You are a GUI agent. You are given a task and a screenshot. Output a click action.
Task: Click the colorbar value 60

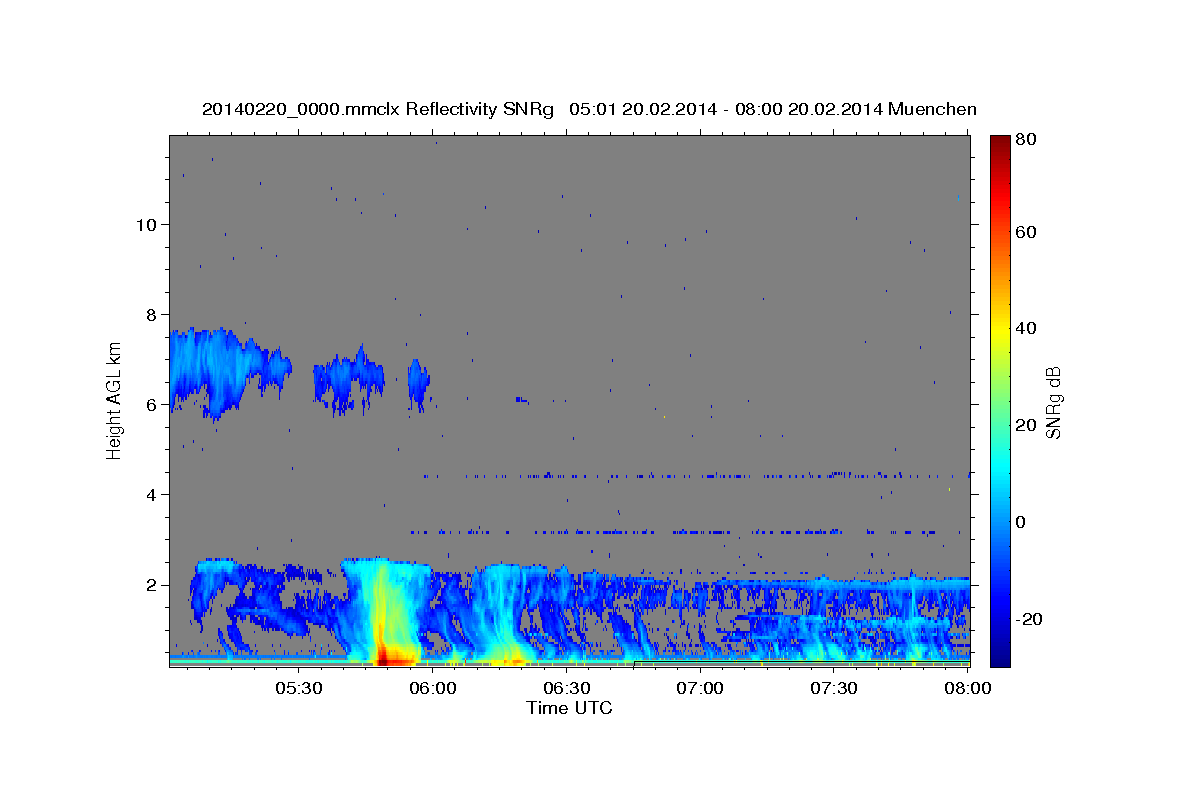(x=1025, y=232)
